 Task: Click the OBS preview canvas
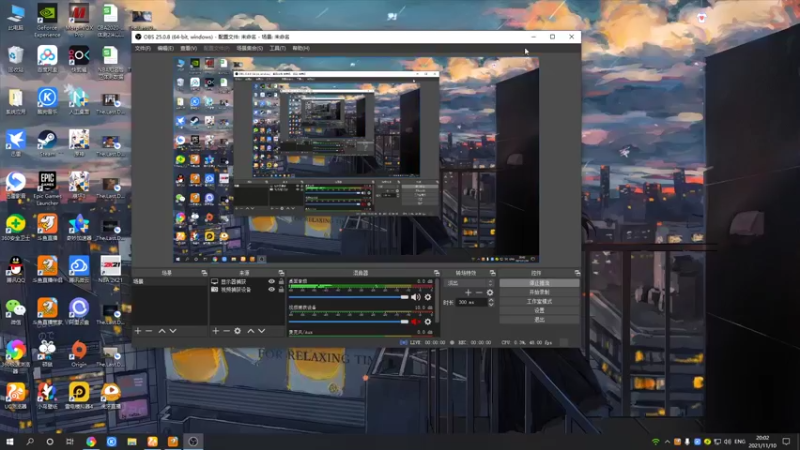pyautogui.click(x=356, y=160)
